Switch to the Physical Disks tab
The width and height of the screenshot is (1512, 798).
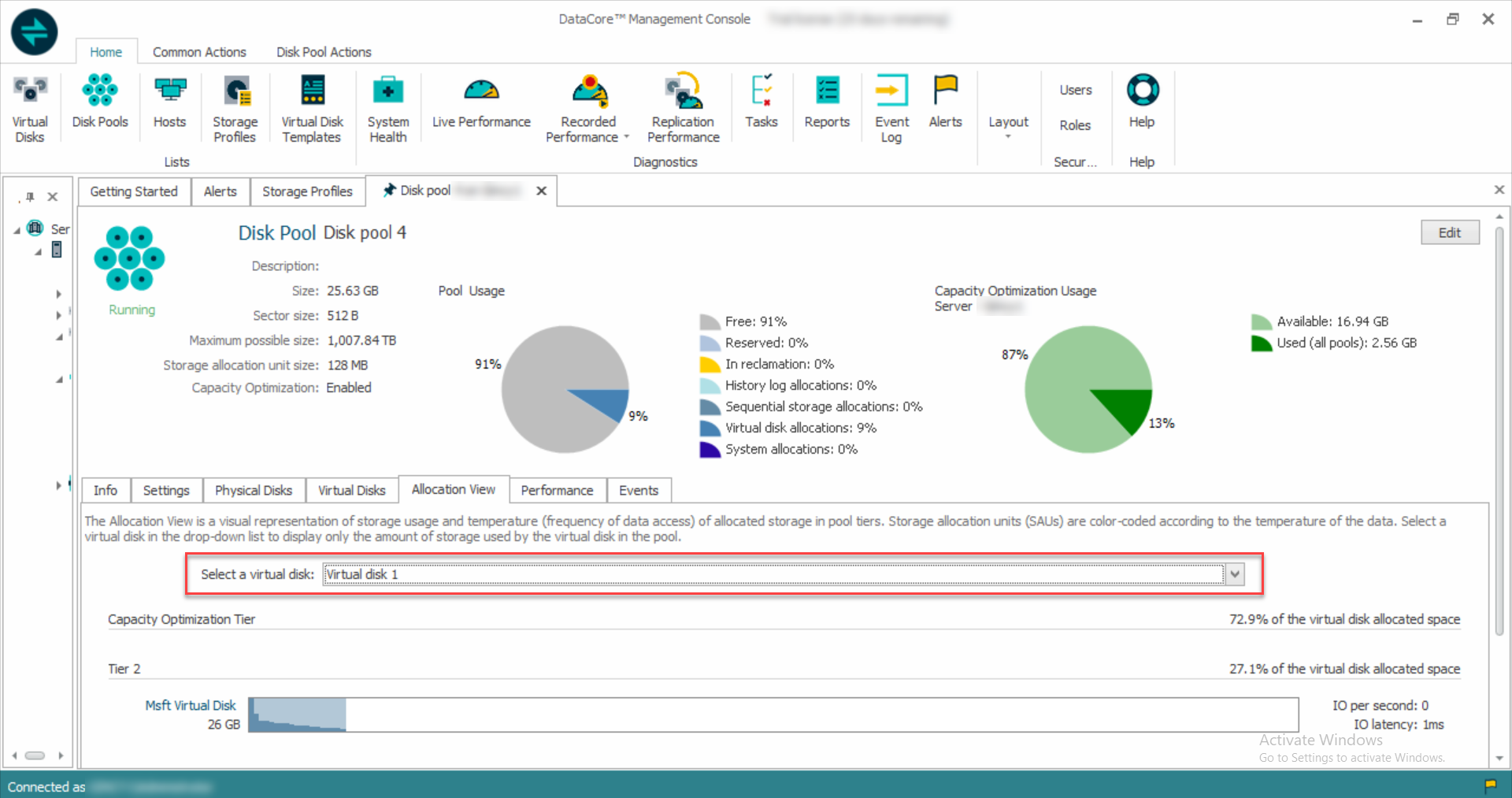tap(254, 490)
